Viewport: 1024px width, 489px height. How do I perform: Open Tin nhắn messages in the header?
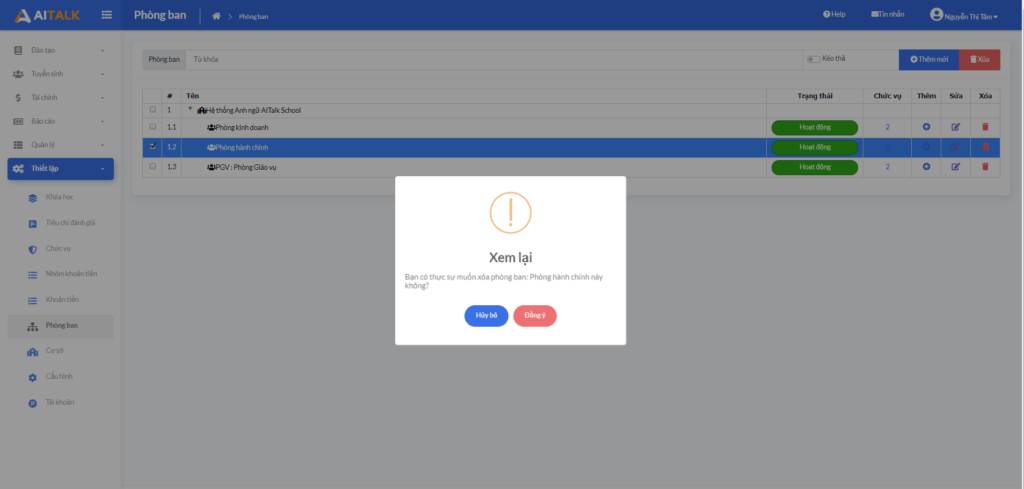(x=888, y=15)
